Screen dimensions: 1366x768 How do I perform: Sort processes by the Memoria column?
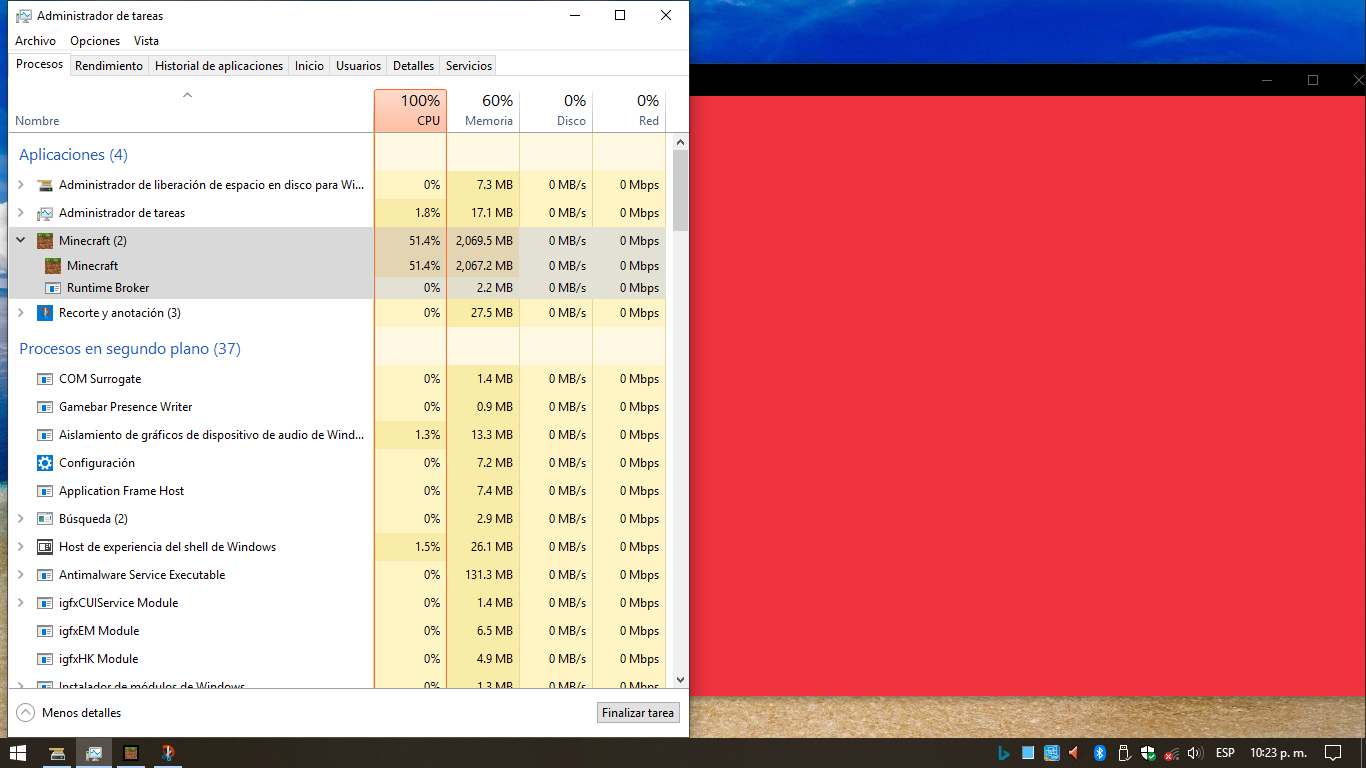tap(484, 111)
